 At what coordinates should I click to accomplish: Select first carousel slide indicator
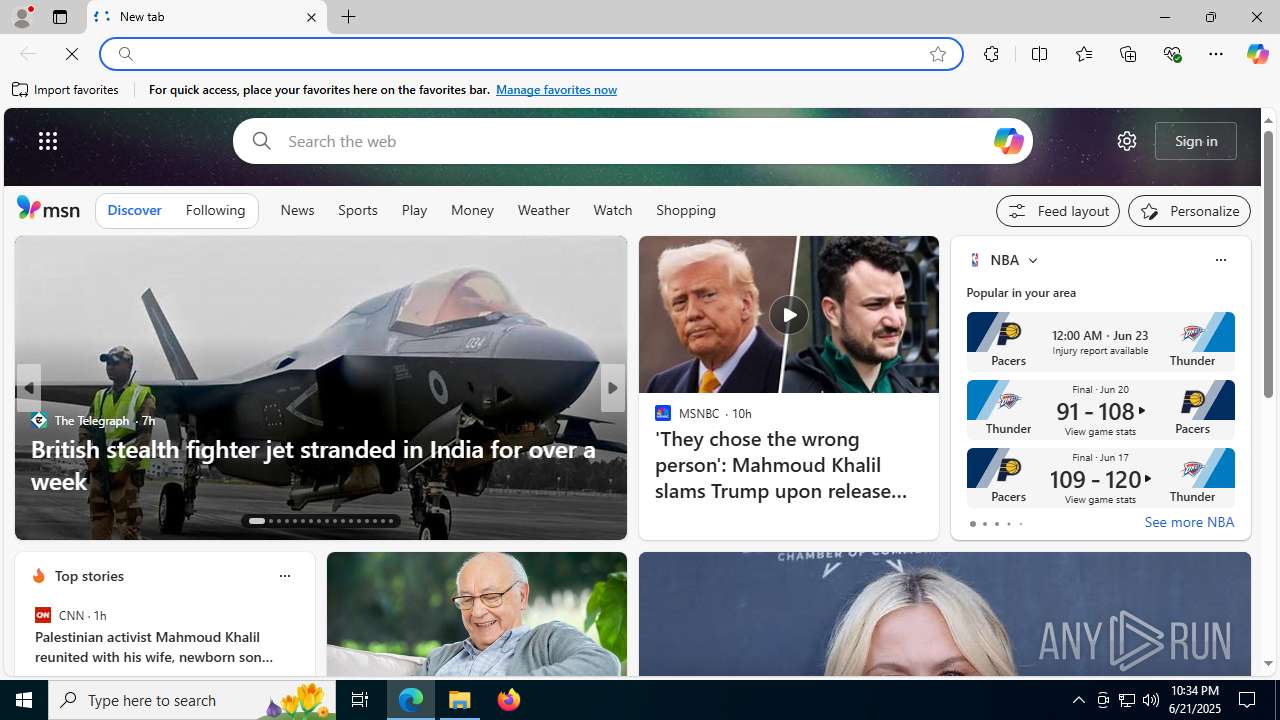(257, 521)
